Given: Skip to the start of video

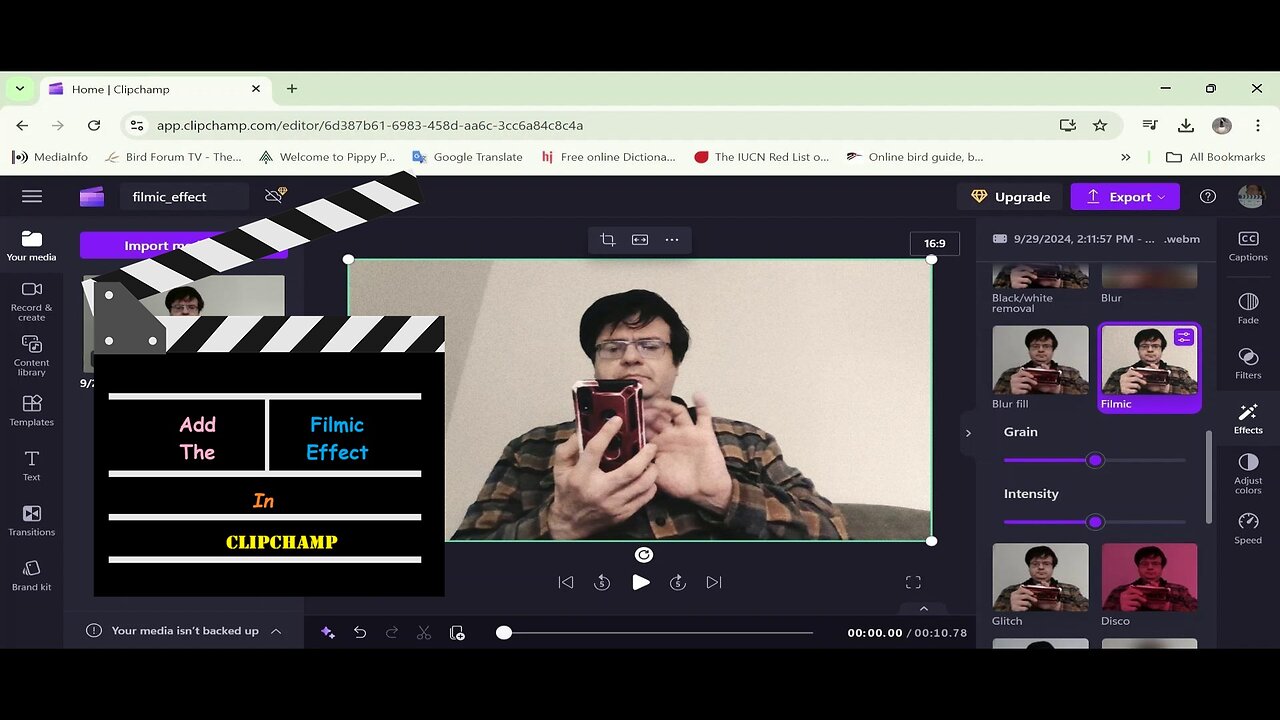Looking at the screenshot, I should click(566, 582).
